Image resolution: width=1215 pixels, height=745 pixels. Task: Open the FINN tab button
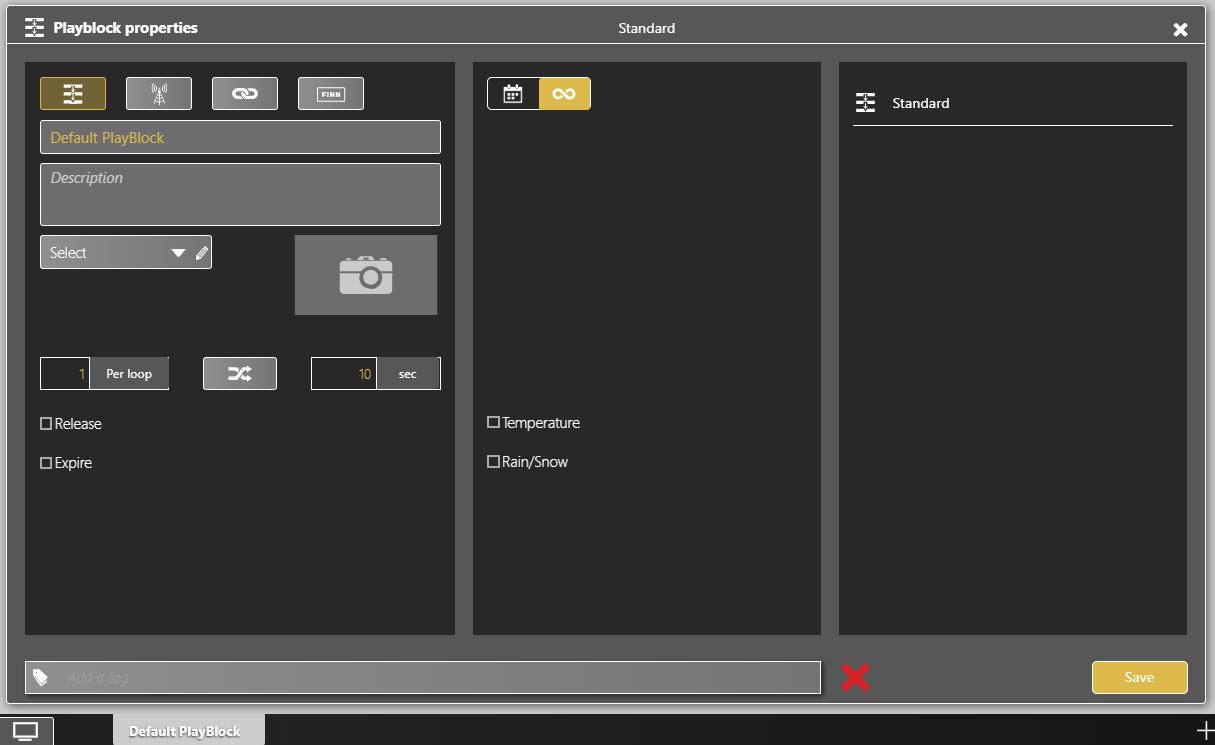tap(331, 93)
